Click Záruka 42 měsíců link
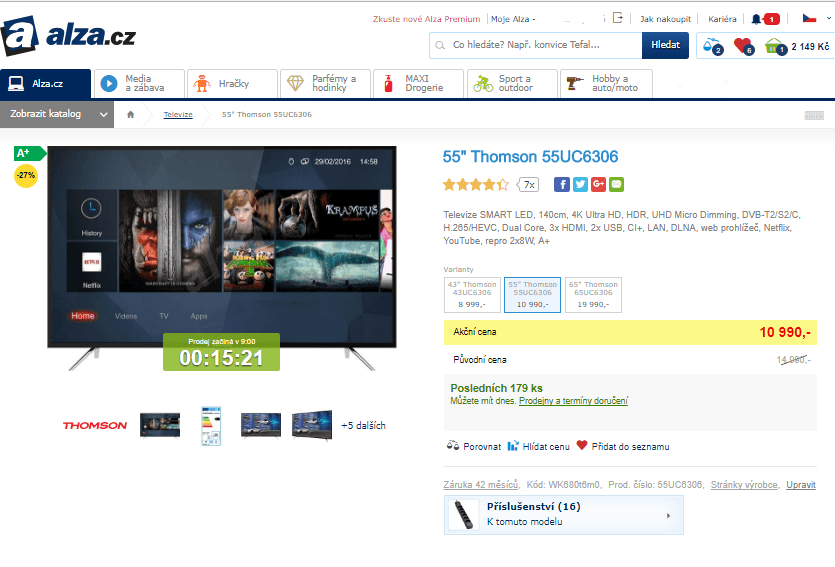 [x=481, y=484]
